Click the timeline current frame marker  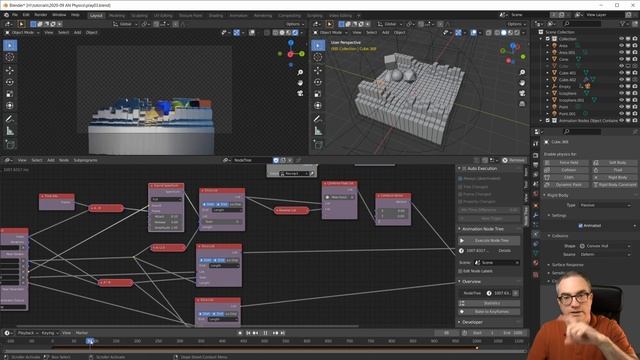[x=91, y=341]
